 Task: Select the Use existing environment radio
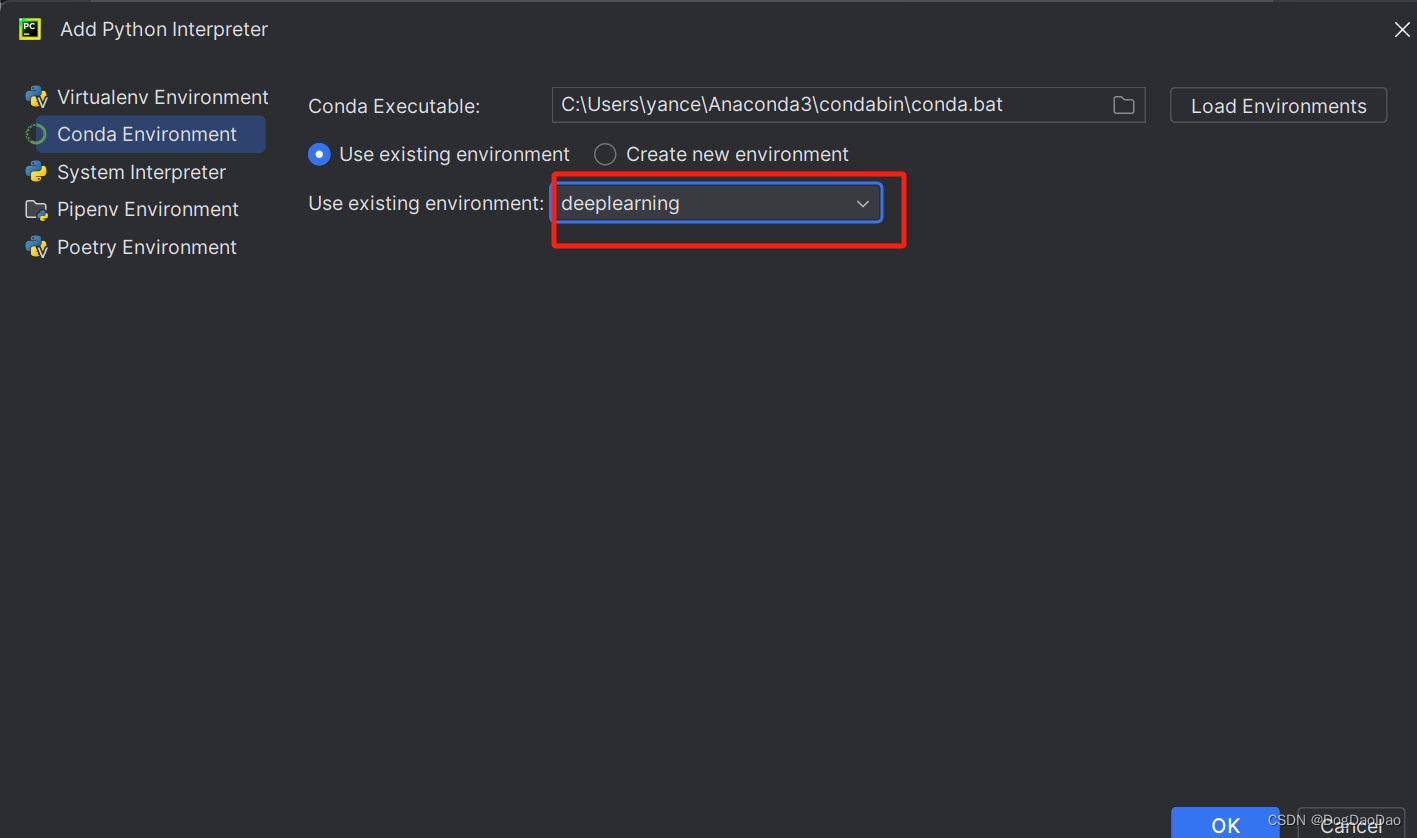[319, 154]
